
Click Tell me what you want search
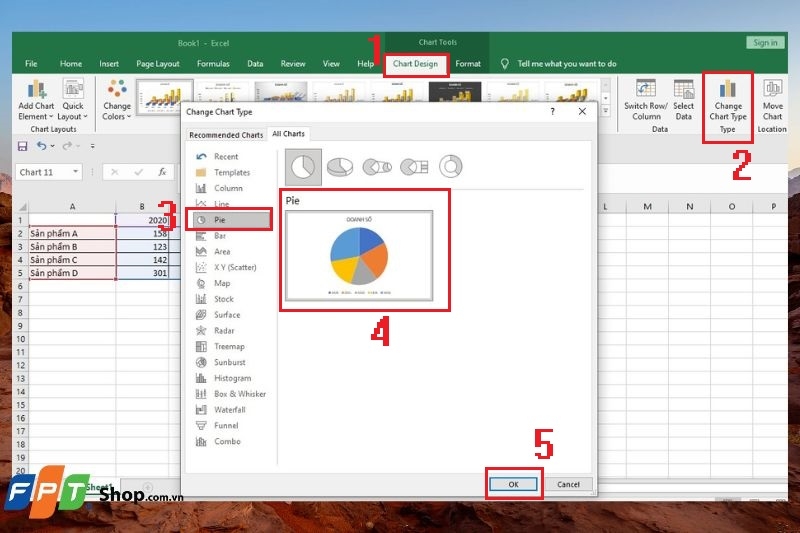[x=566, y=64]
